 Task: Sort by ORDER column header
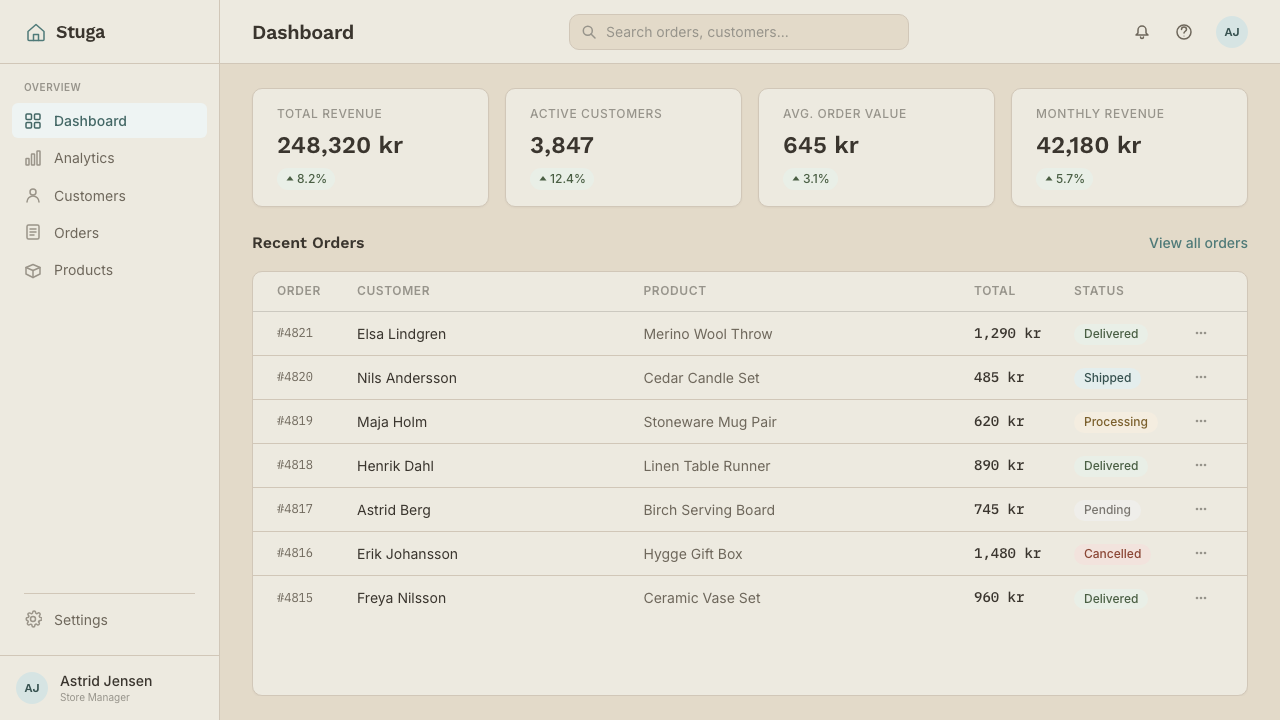(299, 291)
